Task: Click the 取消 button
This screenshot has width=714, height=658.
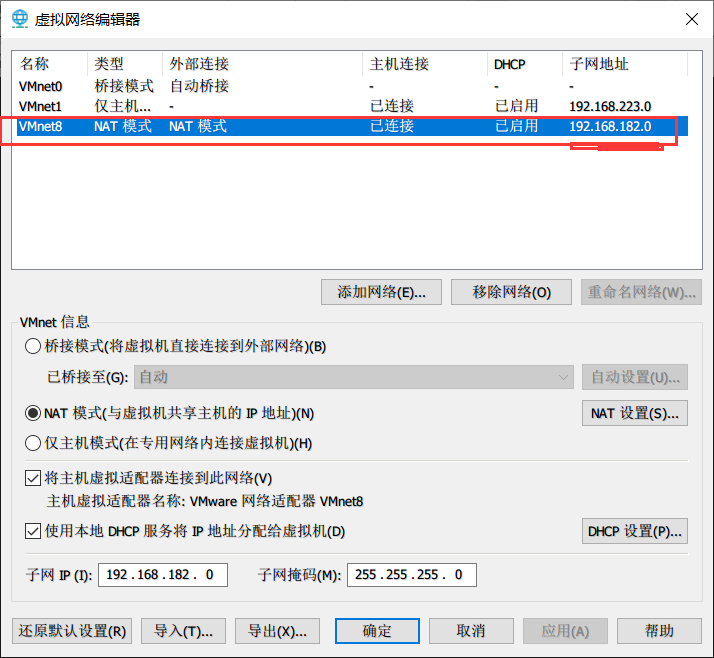Action: [471, 631]
